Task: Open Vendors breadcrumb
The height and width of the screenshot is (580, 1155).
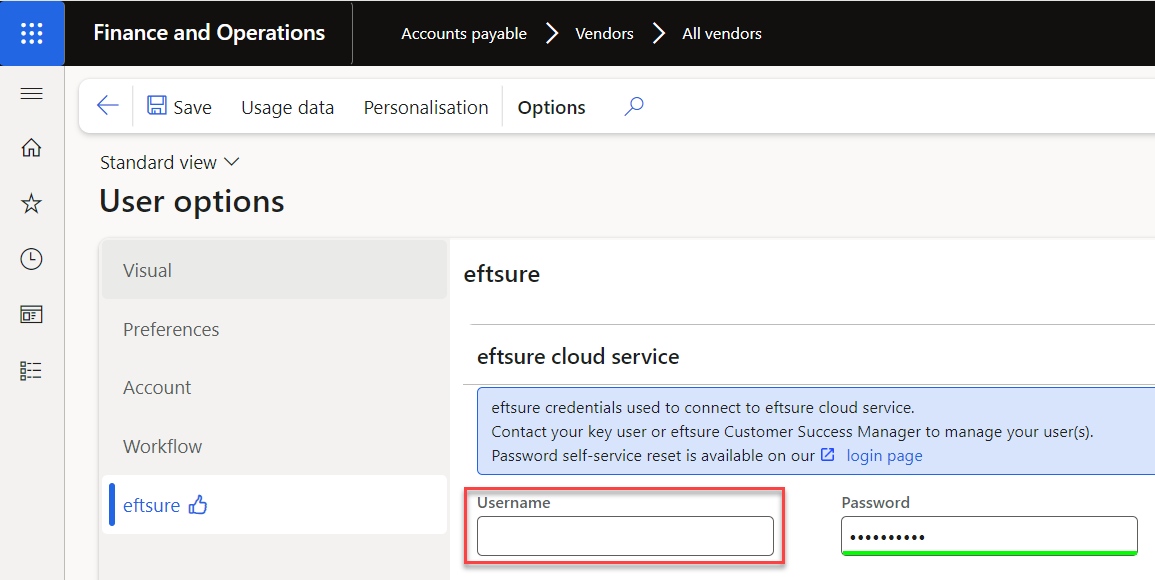Action: 604,34
